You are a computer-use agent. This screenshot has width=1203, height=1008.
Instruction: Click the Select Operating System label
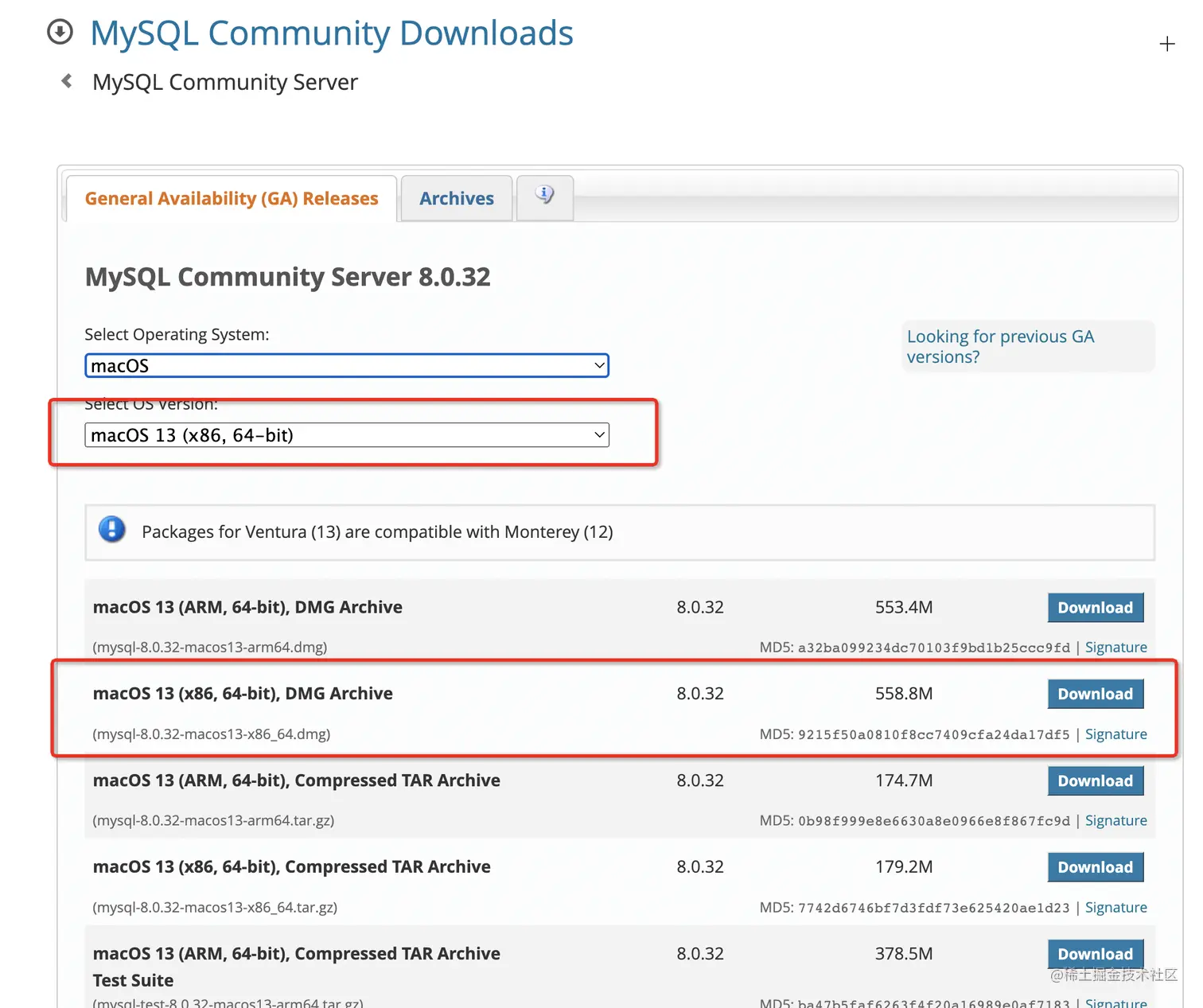[x=177, y=335]
